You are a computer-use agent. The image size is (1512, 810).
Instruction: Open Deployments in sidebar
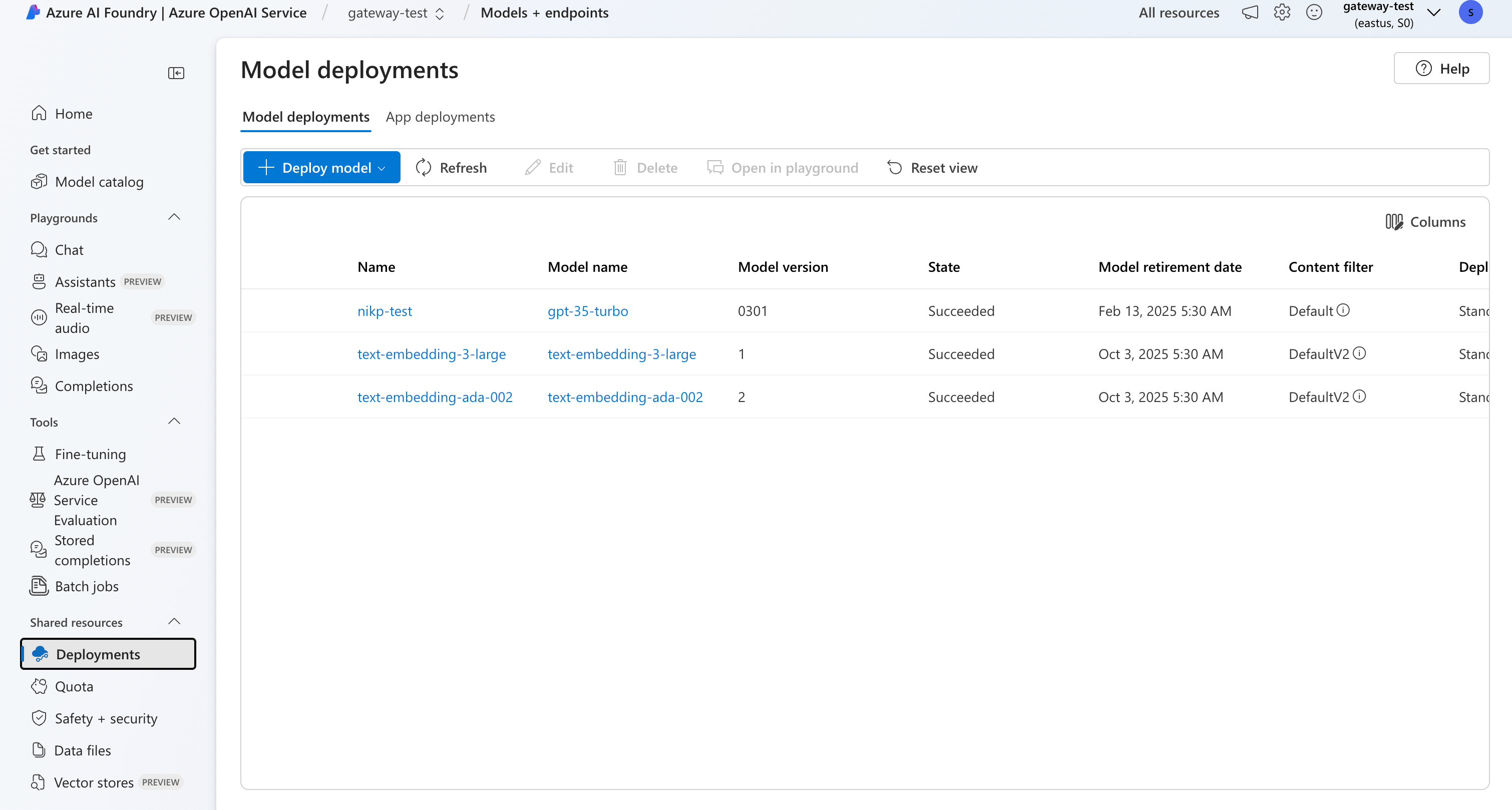(108, 654)
